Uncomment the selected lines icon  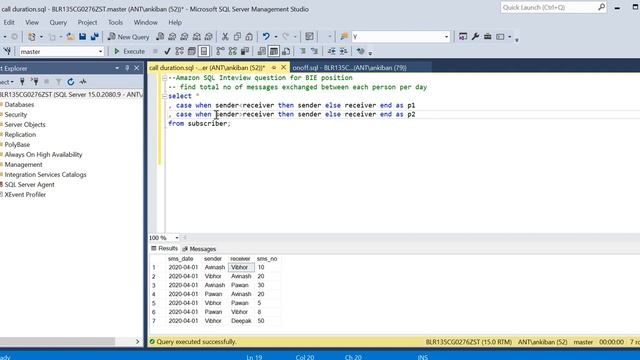click(314, 51)
